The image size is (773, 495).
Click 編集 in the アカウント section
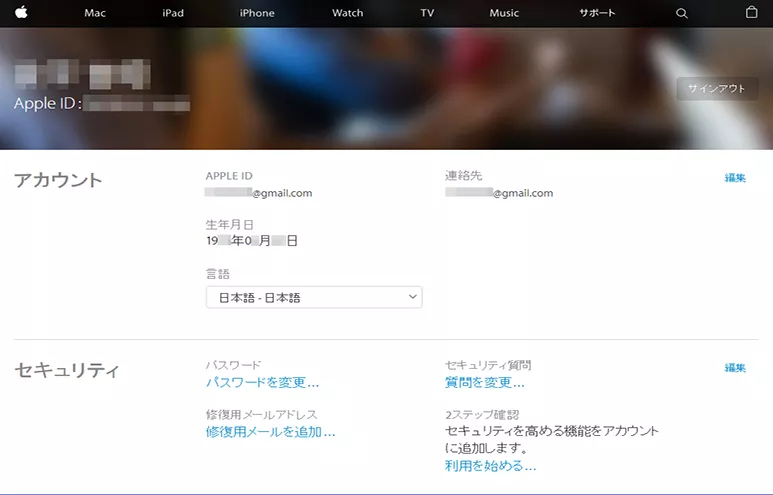[735, 178]
